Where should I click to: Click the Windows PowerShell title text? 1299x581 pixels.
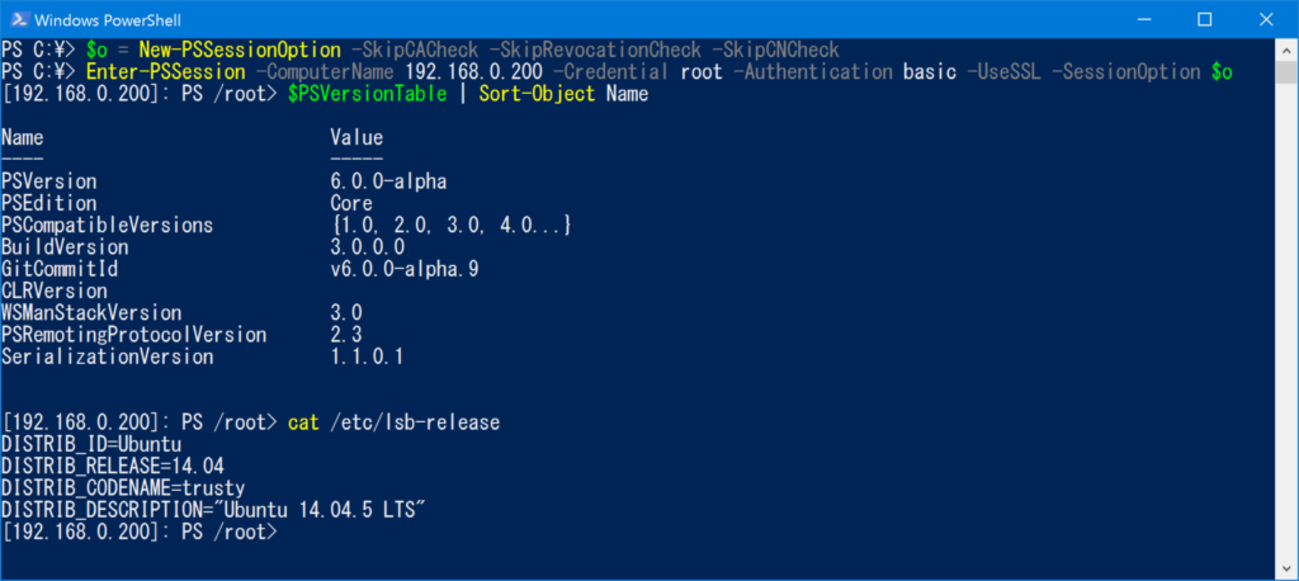[108, 20]
